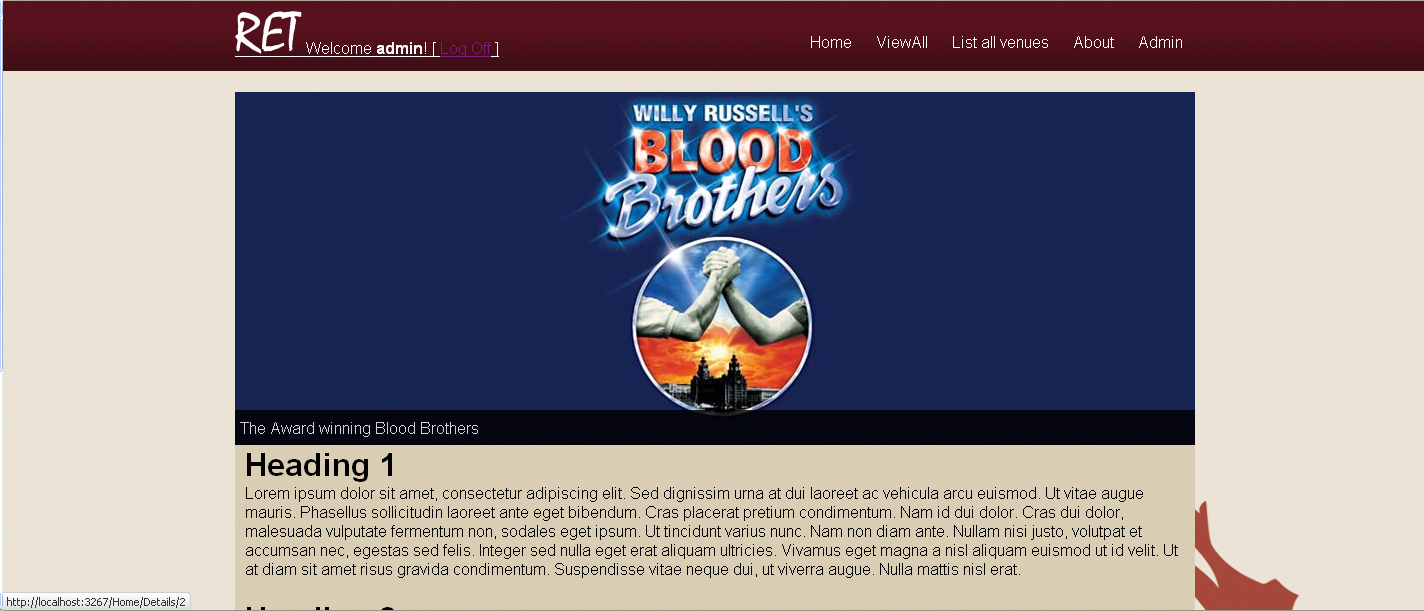
Task: Log off via the Log Off link
Action: [x=466, y=48]
